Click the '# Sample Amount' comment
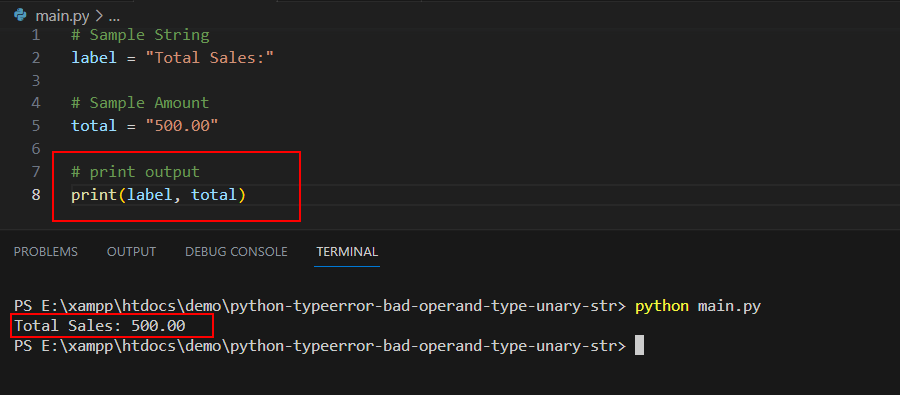900x395 pixels. pyautogui.click(x=140, y=103)
